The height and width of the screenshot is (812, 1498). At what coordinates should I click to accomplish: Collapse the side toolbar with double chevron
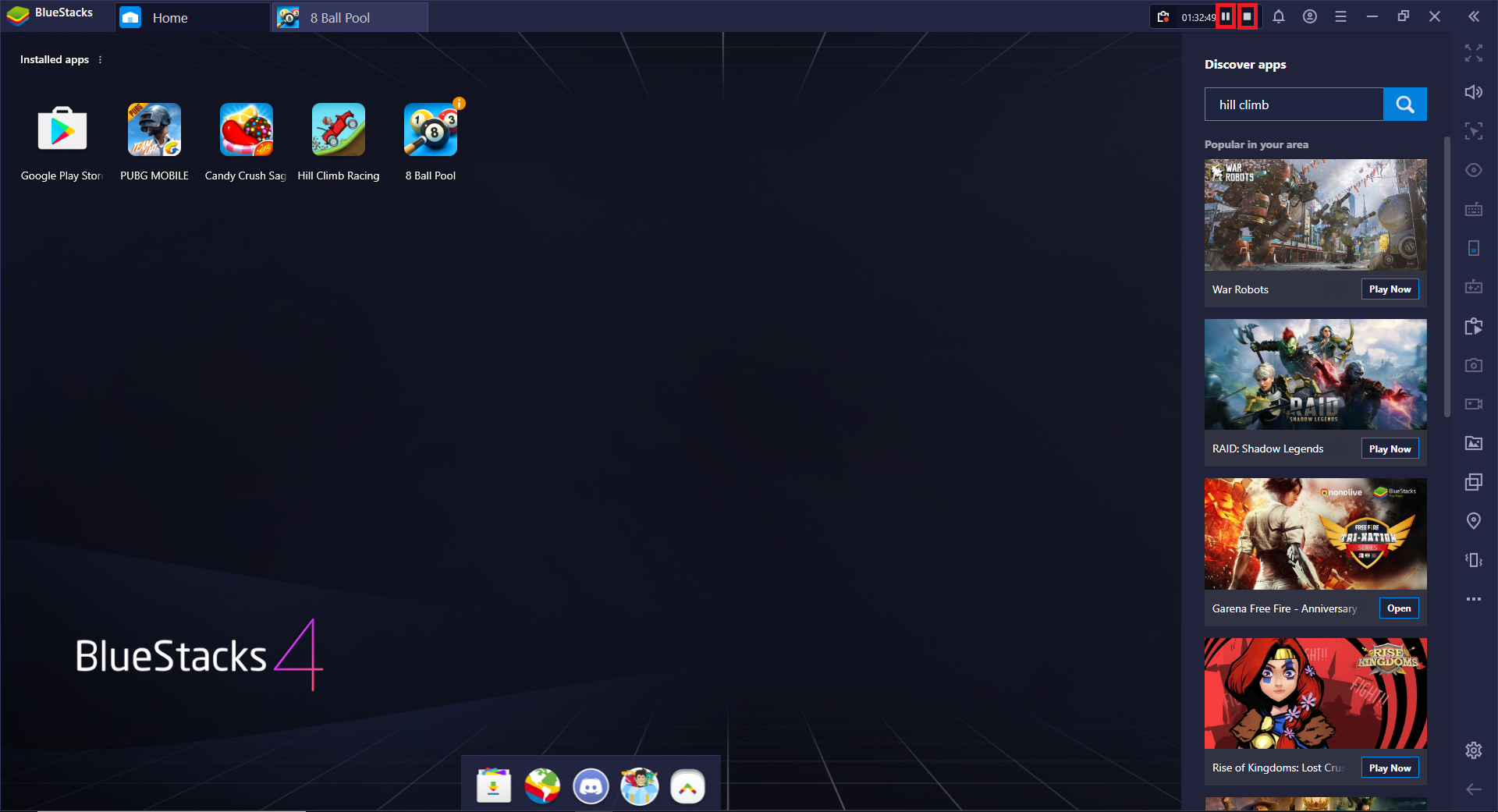[1473, 16]
